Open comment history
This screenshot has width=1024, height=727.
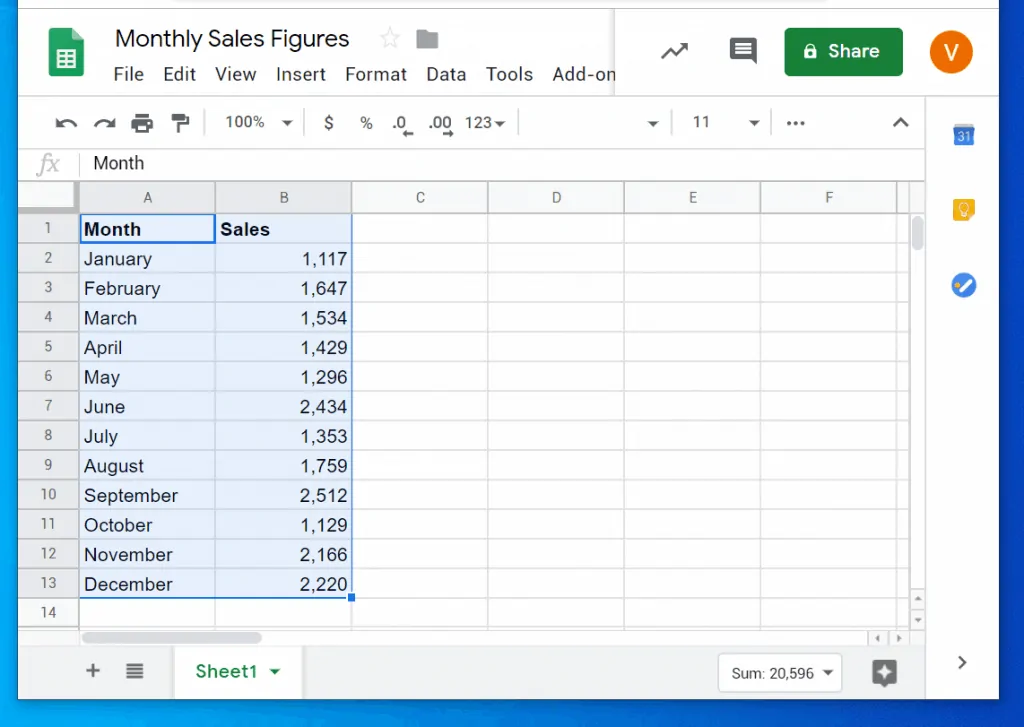743,51
